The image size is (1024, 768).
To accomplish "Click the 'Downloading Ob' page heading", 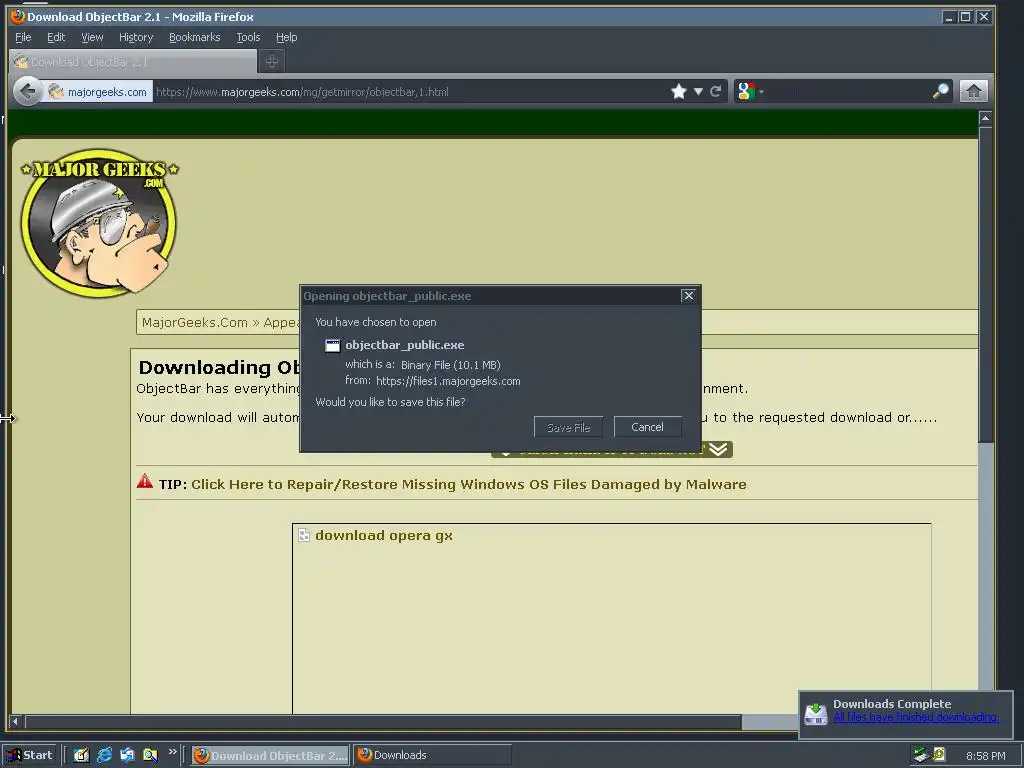I will [x=219, y=367].
